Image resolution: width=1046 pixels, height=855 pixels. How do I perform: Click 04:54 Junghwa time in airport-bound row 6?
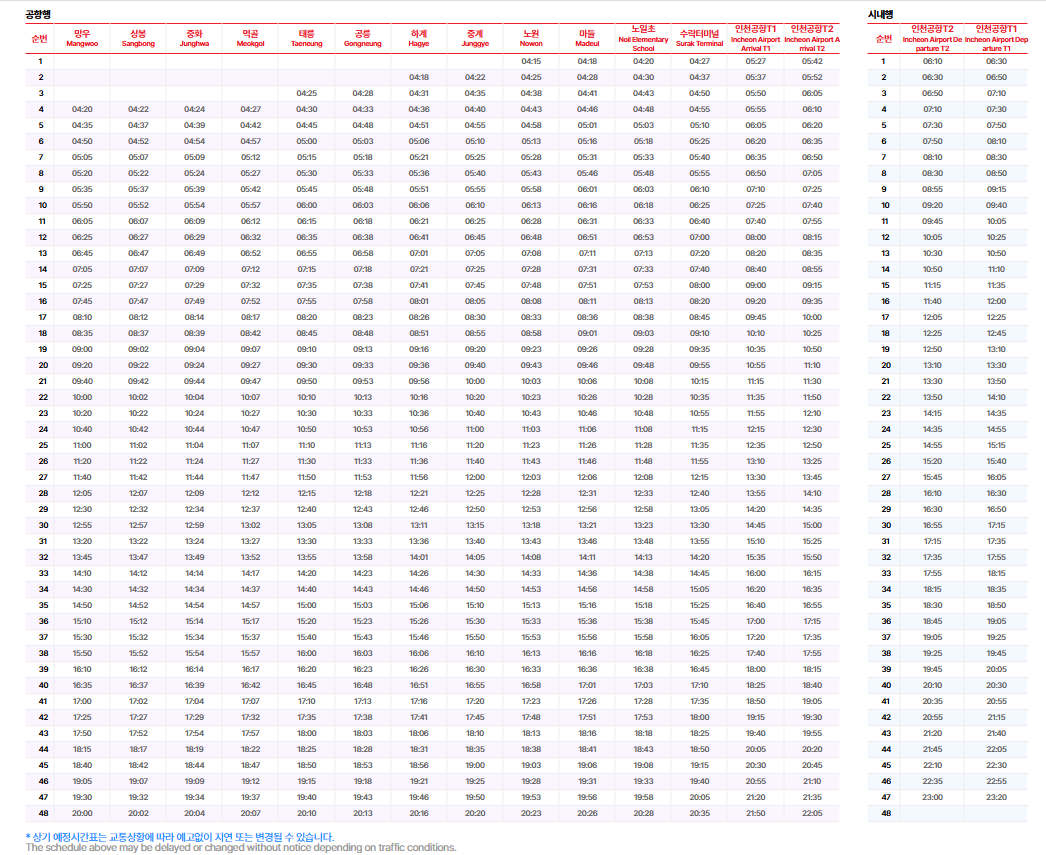(194, 141)
